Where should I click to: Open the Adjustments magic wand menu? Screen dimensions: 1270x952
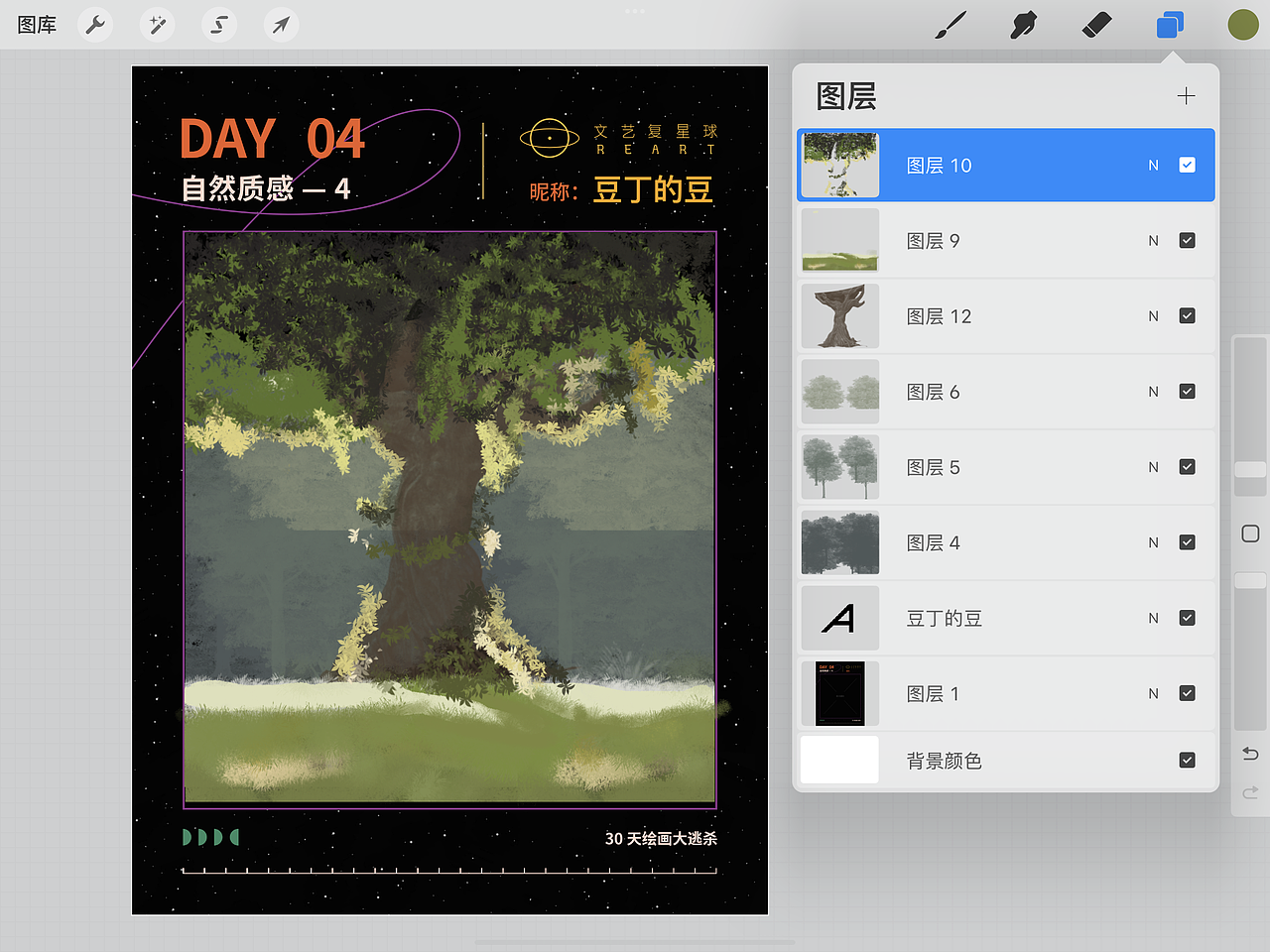click(x=157, y=25)
